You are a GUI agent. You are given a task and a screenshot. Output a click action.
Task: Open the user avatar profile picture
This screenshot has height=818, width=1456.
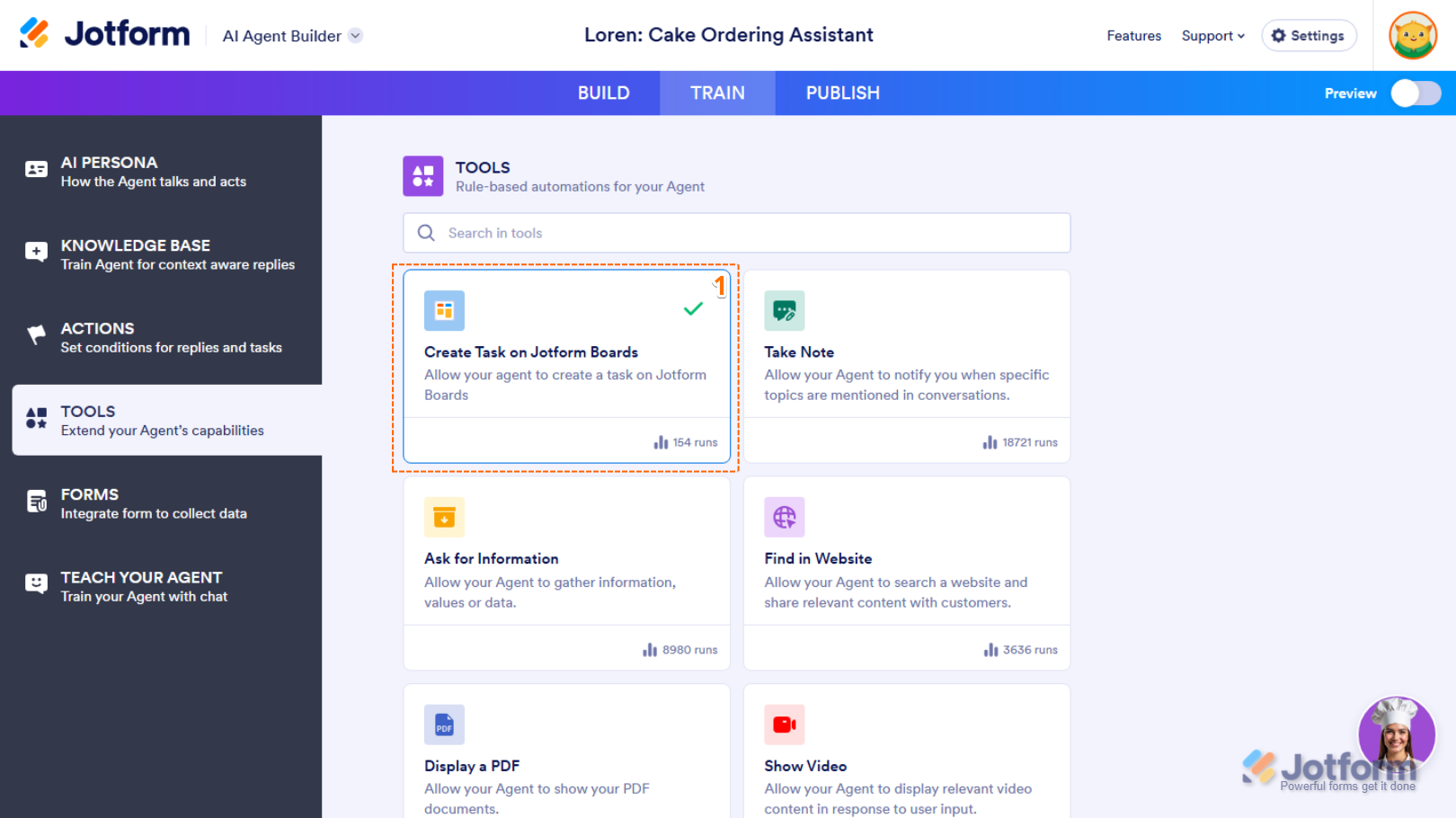point(1413,36)
